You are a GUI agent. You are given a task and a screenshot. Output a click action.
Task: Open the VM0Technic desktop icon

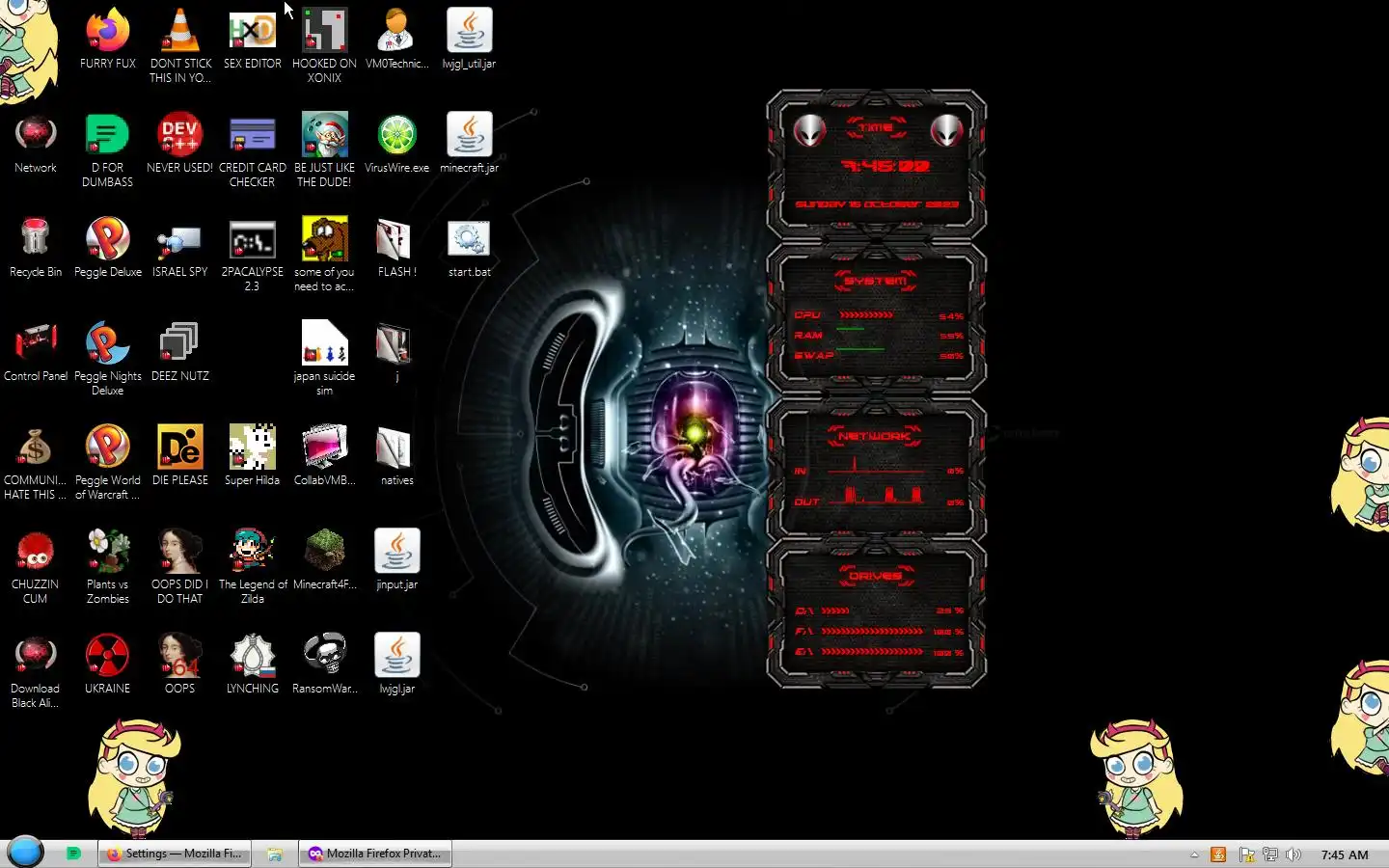pos(396,31)
